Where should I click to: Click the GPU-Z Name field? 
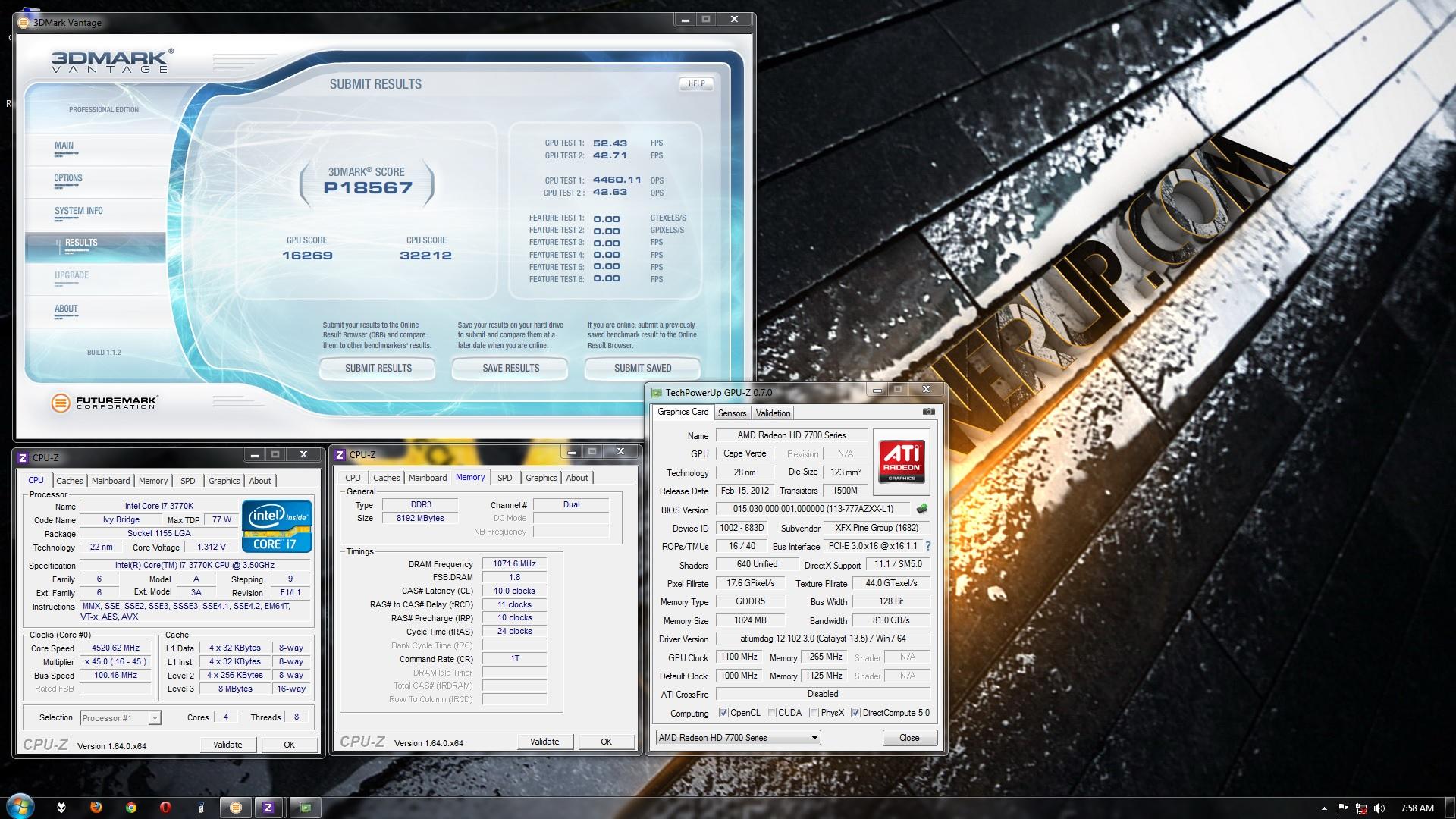point(792,435)
